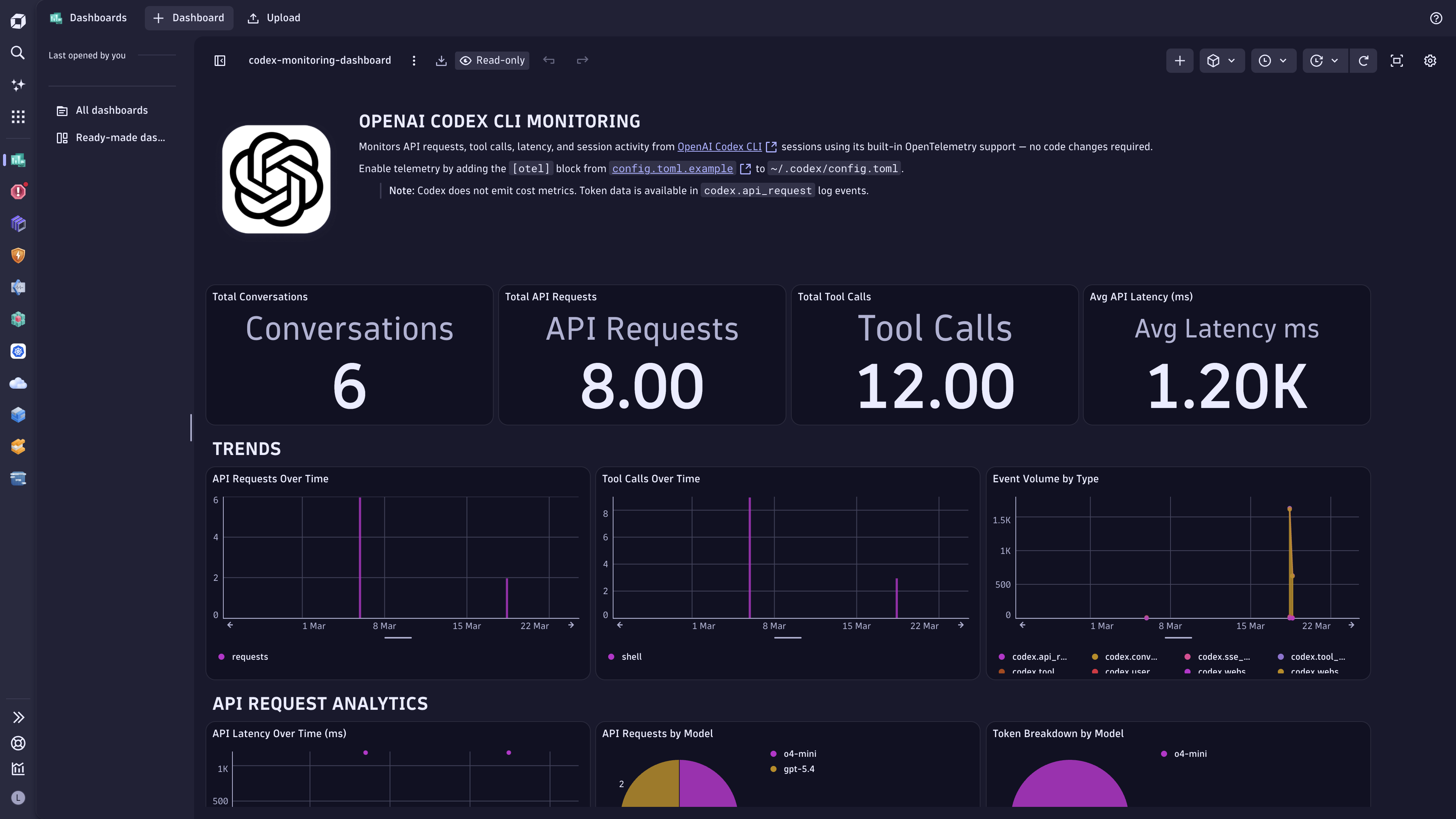This screenshot has width=1456, height=819.
Task: Open the auto-refresh interval dropdown
Action: coord(1325,61)
